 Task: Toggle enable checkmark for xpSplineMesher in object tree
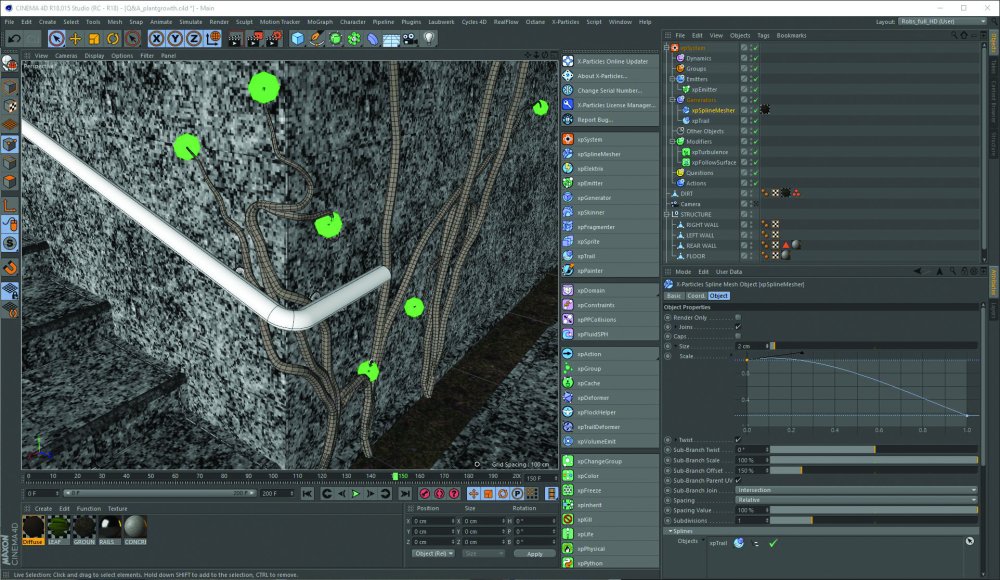[756, 110]
